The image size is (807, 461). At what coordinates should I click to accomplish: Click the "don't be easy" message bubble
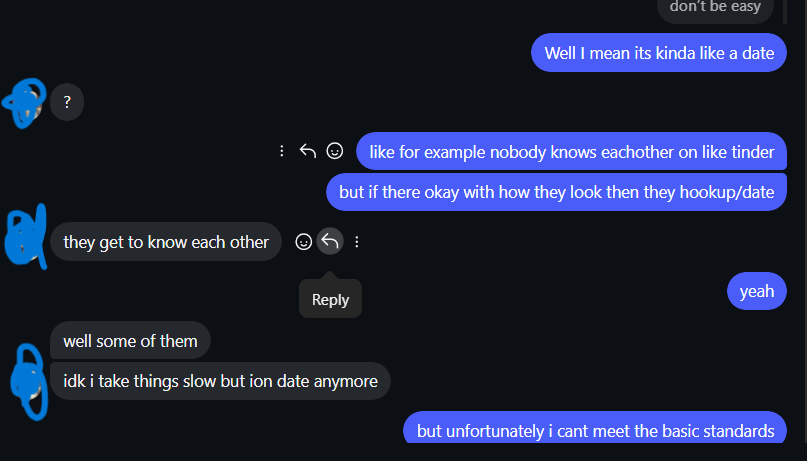click(715, 8)
